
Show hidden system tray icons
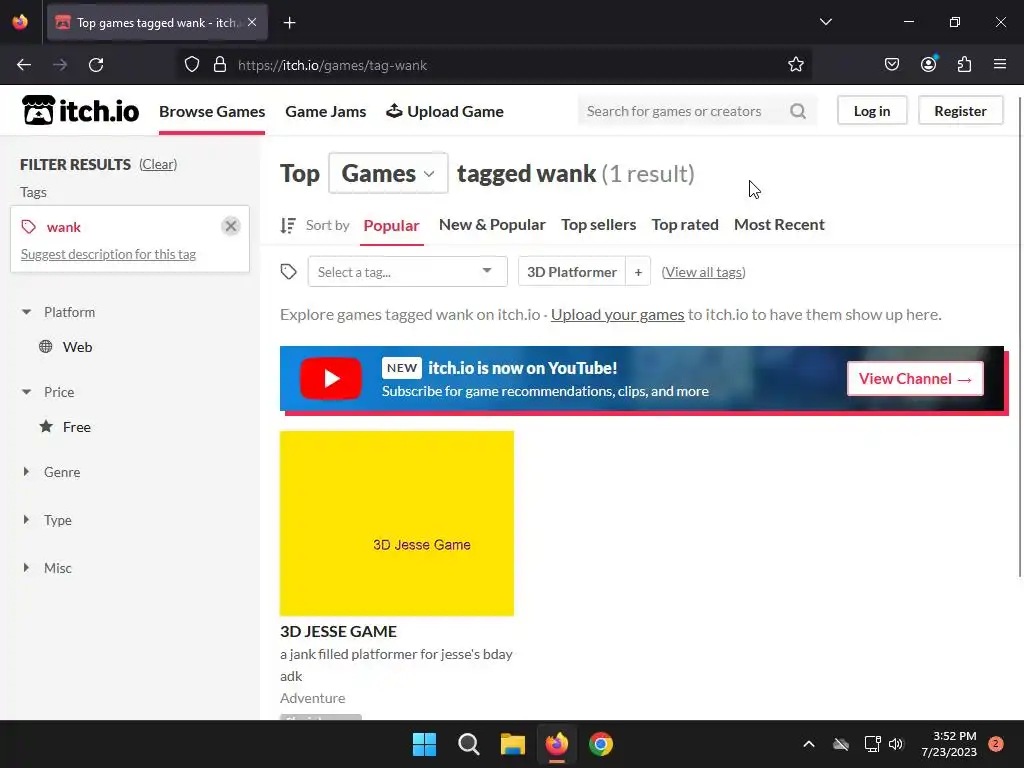[808, 744]
